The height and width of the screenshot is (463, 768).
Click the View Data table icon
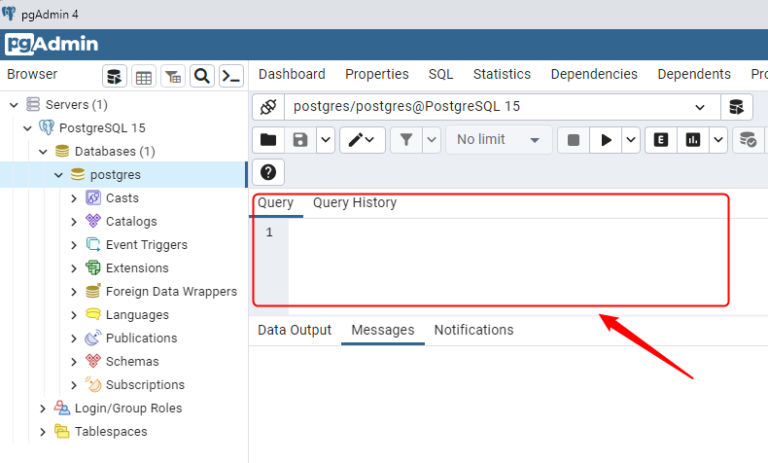coord(144,76)
